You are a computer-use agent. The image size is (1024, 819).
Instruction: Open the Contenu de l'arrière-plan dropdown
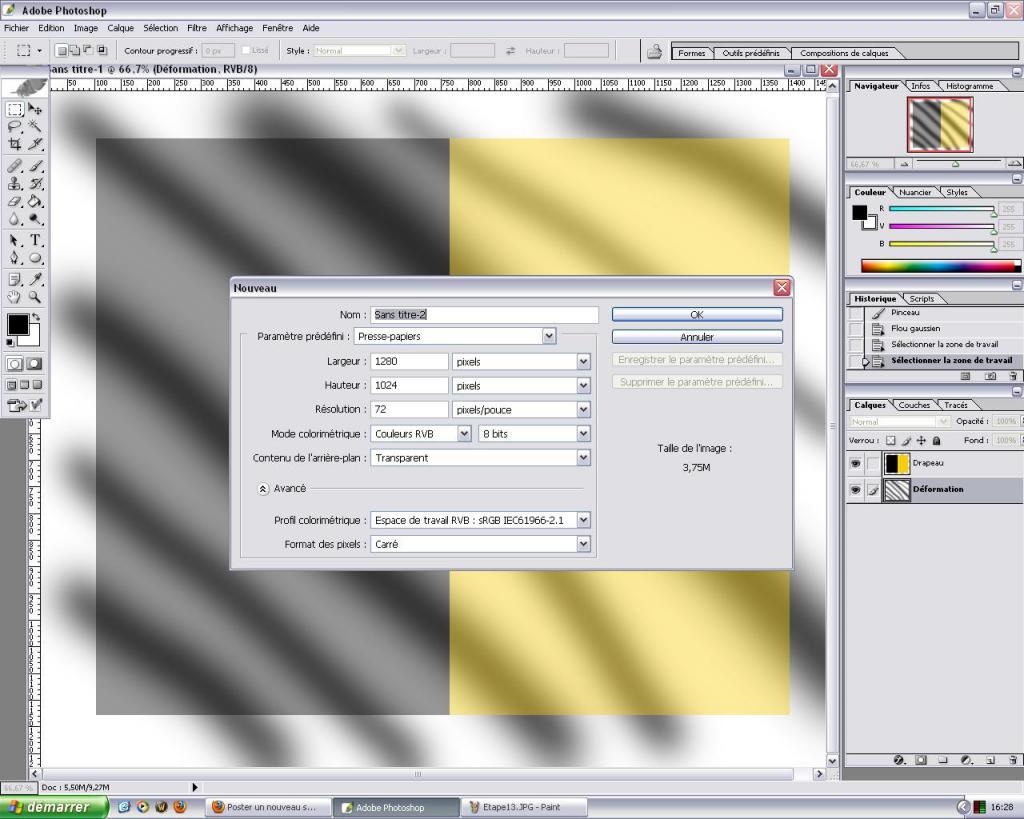coord(583,458)
